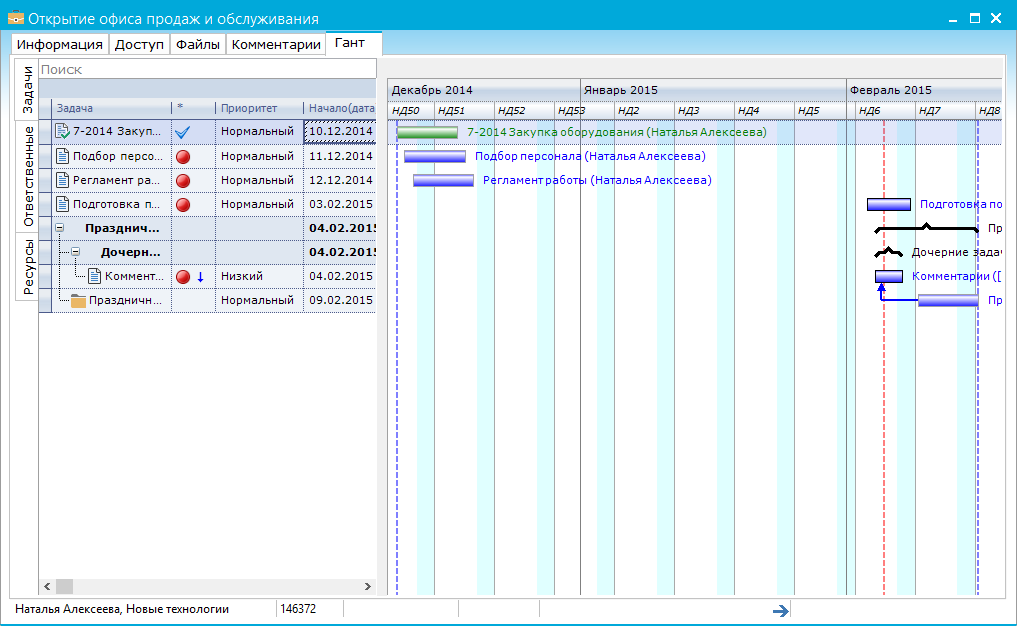Select the task name 7-2014 Закуп...
Screen dimensions: 1017x626
point(117,131)
